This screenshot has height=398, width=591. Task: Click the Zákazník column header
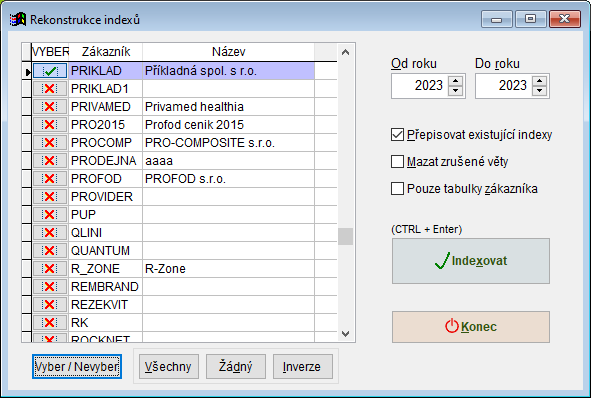coord(106,52)
